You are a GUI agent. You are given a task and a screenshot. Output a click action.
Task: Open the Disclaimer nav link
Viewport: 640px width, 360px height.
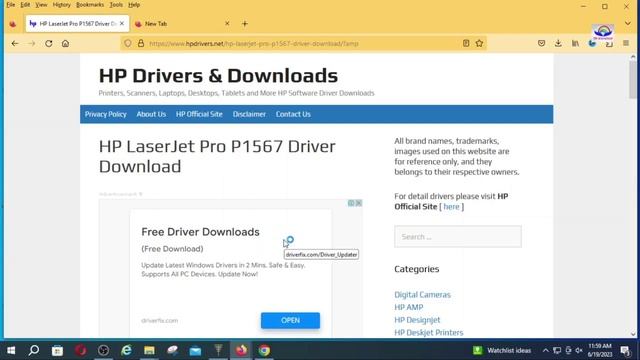pos(249,114)
